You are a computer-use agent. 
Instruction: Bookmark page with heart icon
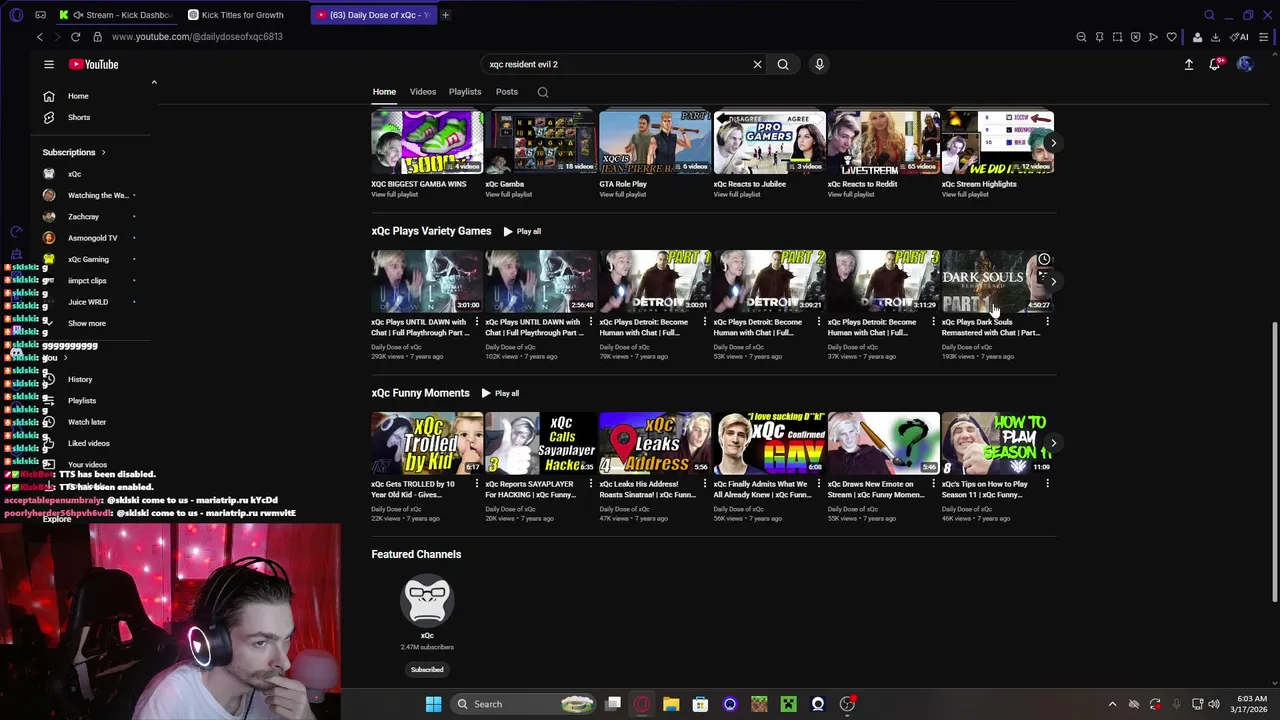point(1171,37)
